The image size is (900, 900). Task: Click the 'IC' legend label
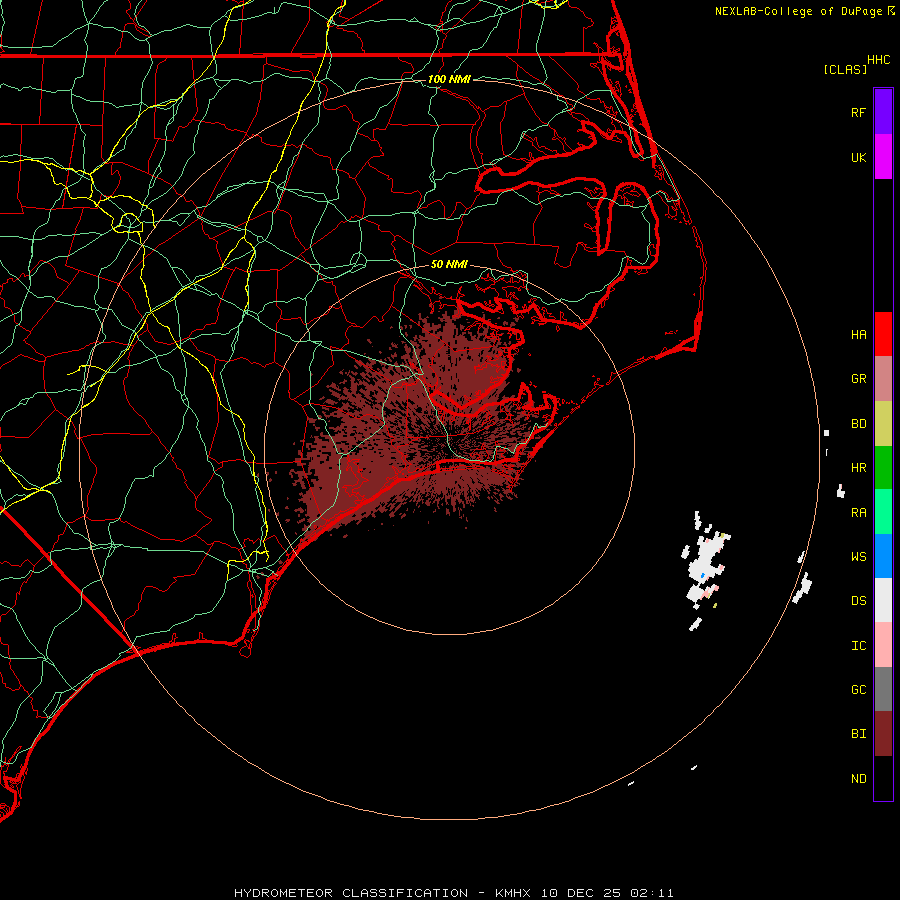tap(858, 646)
